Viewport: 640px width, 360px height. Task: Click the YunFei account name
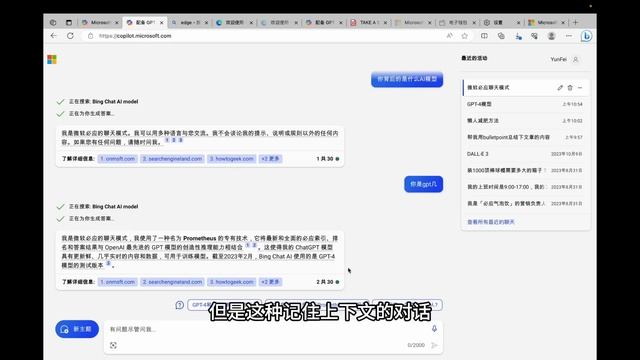558,59
